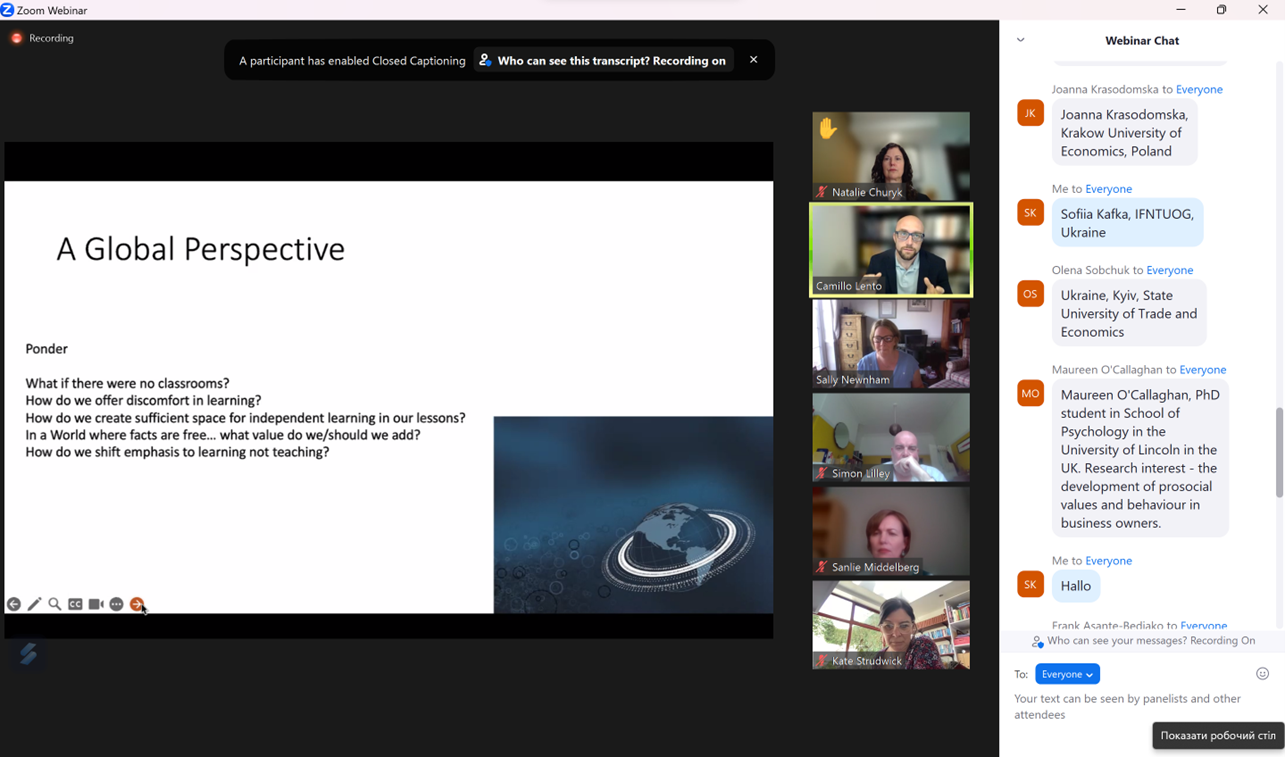Image resolution: width=1285 pixels, height=757 pixels.
Task: Click Everyone link after Joanna Krasodomska
Action: (1199, 89)
